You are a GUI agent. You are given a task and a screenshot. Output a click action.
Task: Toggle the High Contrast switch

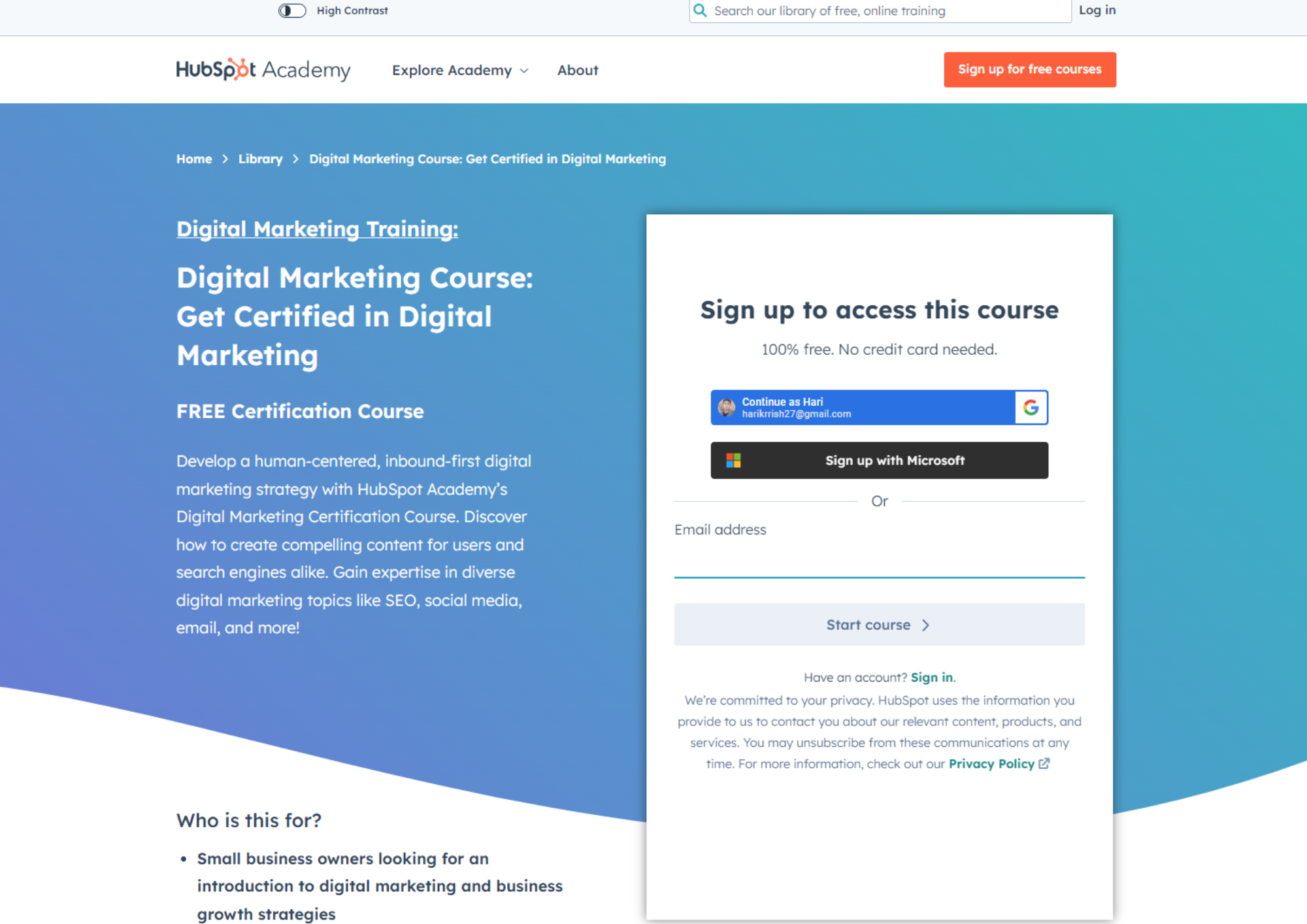pyautogui.click(x=291, y=10)
